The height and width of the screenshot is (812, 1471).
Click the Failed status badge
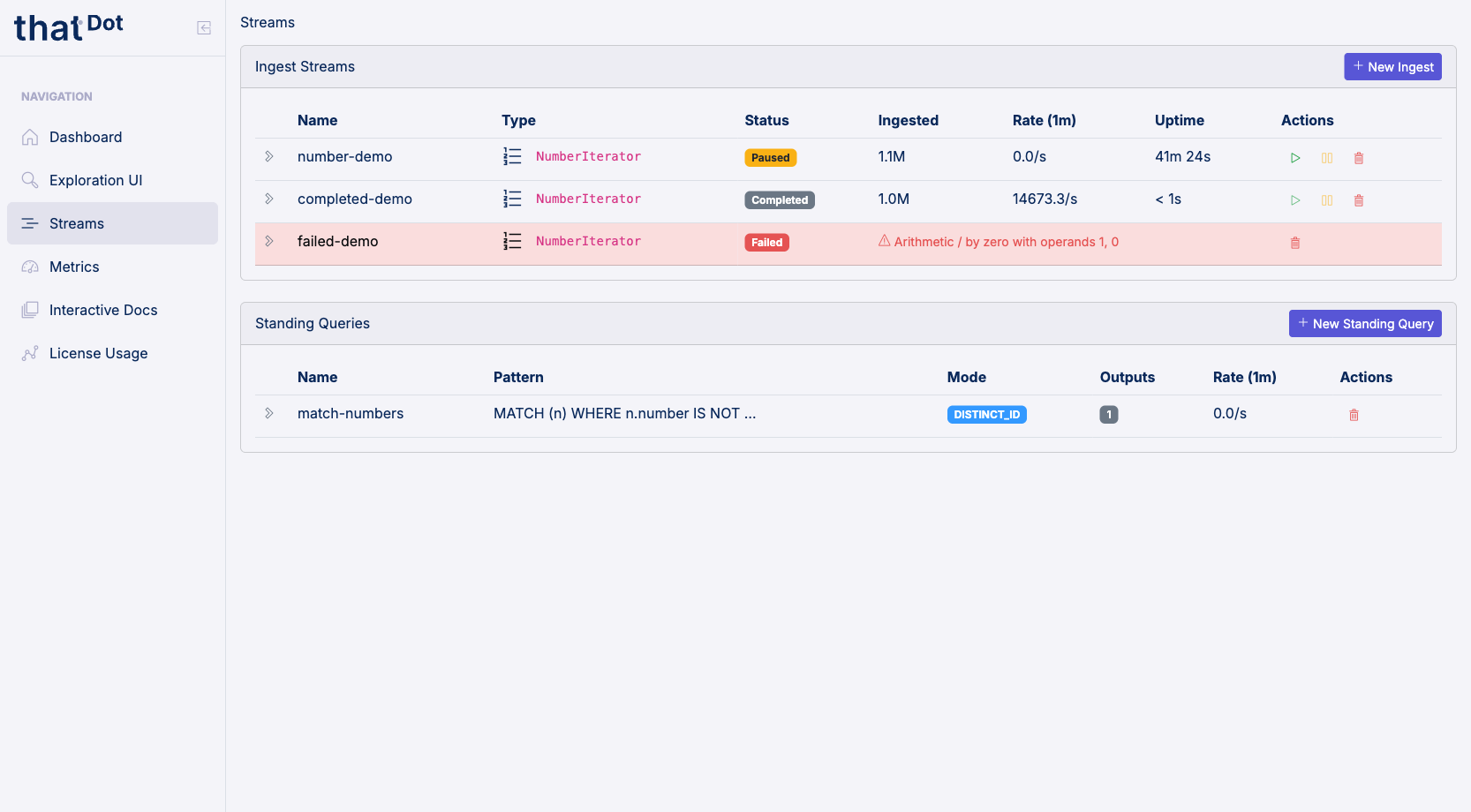767,243
